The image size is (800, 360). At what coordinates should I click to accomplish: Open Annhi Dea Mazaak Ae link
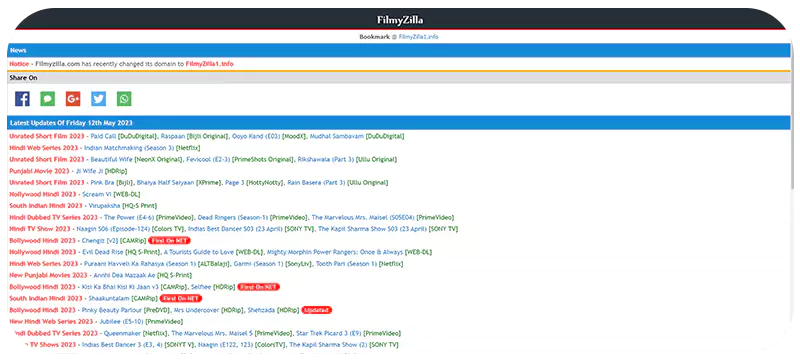[124, 275]
